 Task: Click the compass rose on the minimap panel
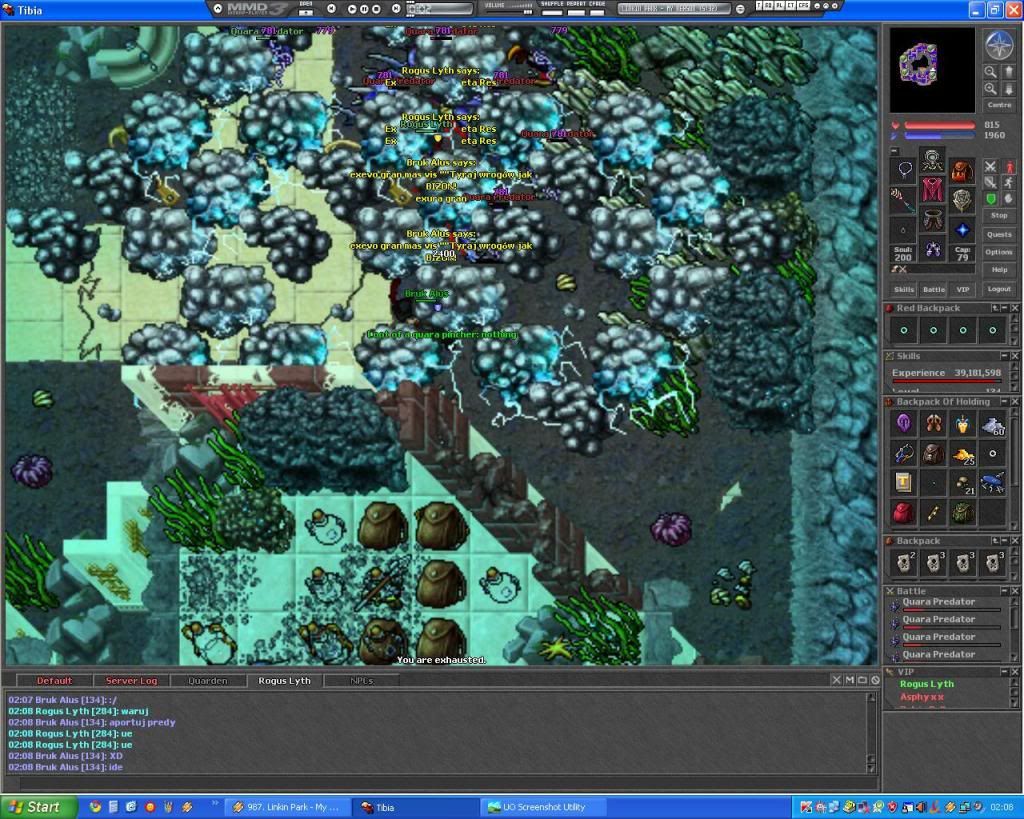tap(999, 45)
